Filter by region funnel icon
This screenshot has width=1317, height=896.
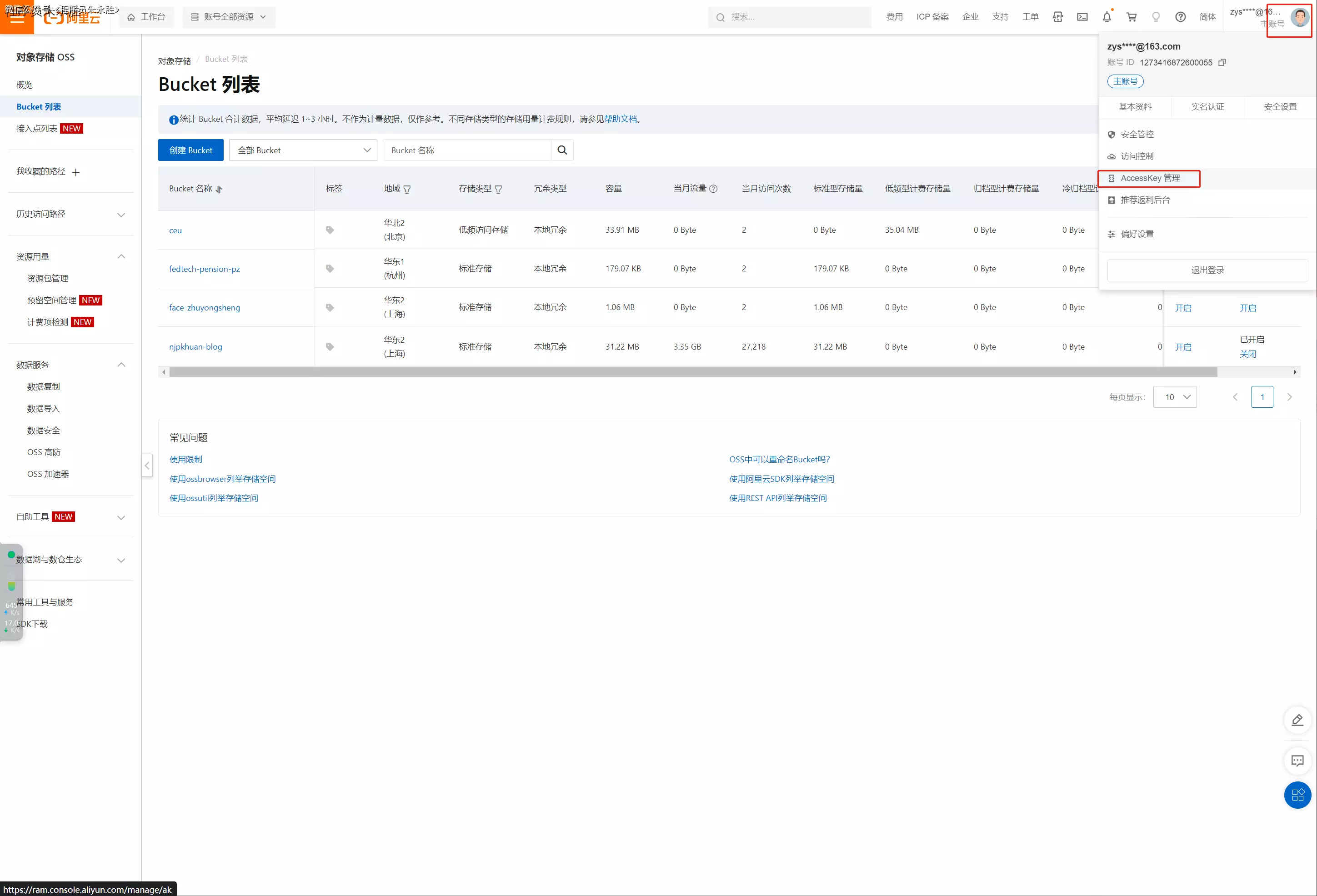point(407,189)
